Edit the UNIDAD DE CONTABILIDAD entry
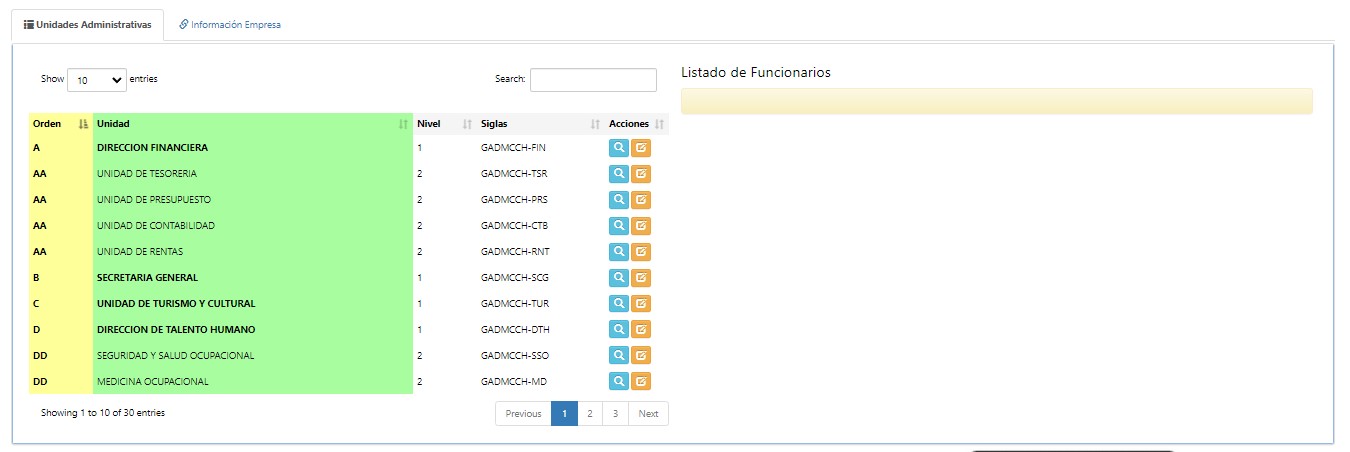Viewport: 1350px width, 452px height. click(641, 226)
